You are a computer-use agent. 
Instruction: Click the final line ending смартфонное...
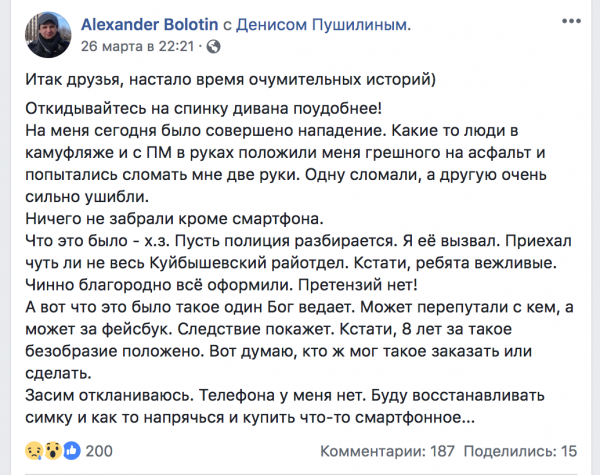(250, 417)
